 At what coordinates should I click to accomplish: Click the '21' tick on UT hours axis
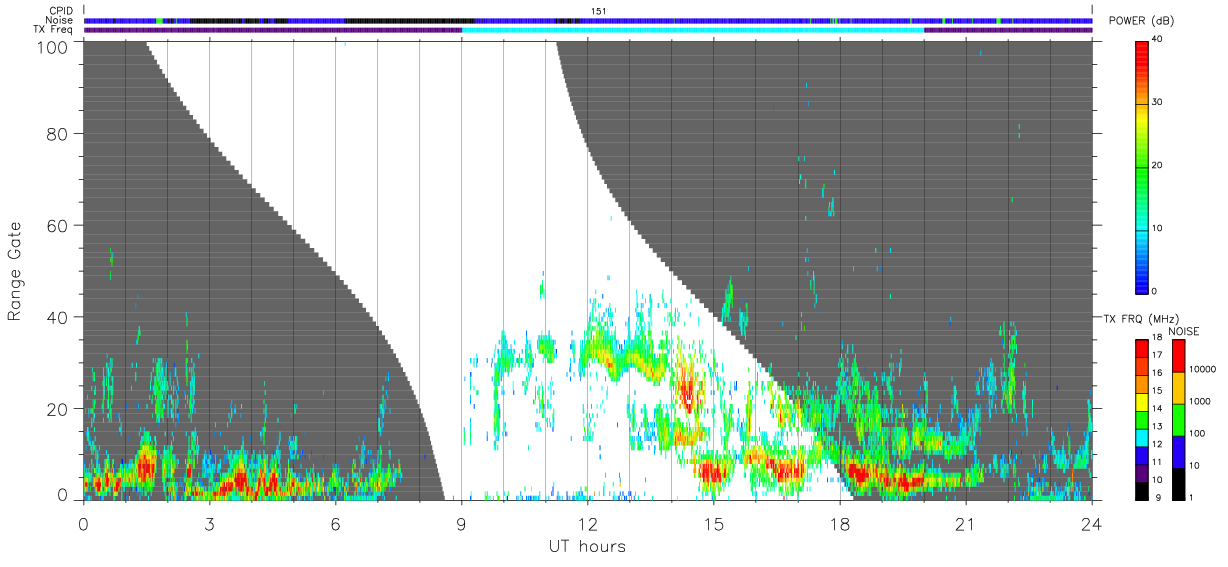click(965, 524)
